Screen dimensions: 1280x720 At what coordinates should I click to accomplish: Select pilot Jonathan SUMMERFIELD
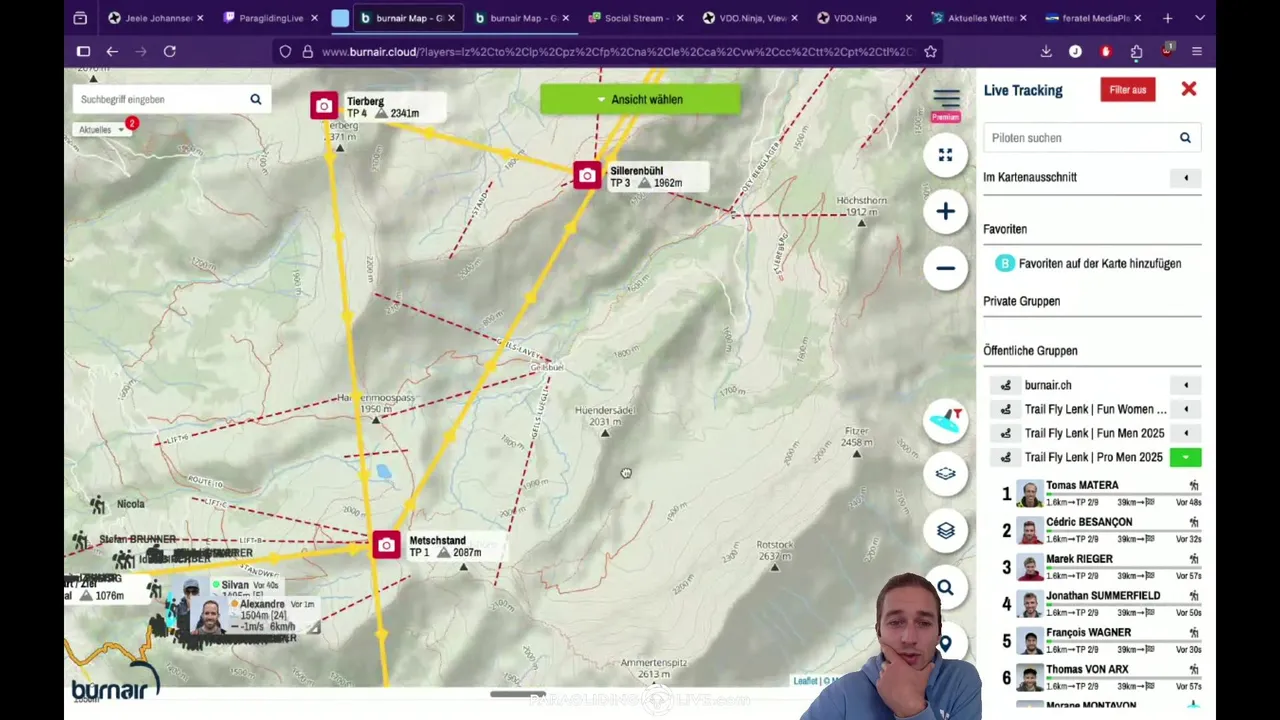(1103, 596)
